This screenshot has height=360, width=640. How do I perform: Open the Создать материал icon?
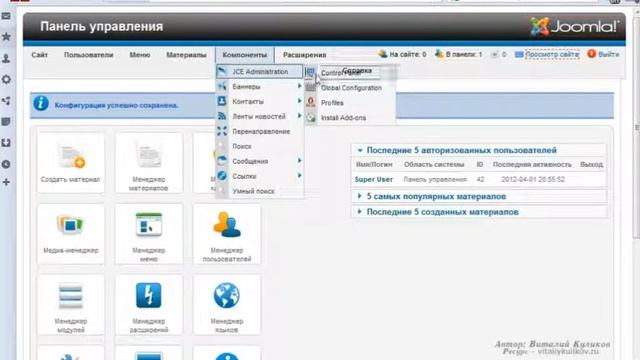pos(71,162)
